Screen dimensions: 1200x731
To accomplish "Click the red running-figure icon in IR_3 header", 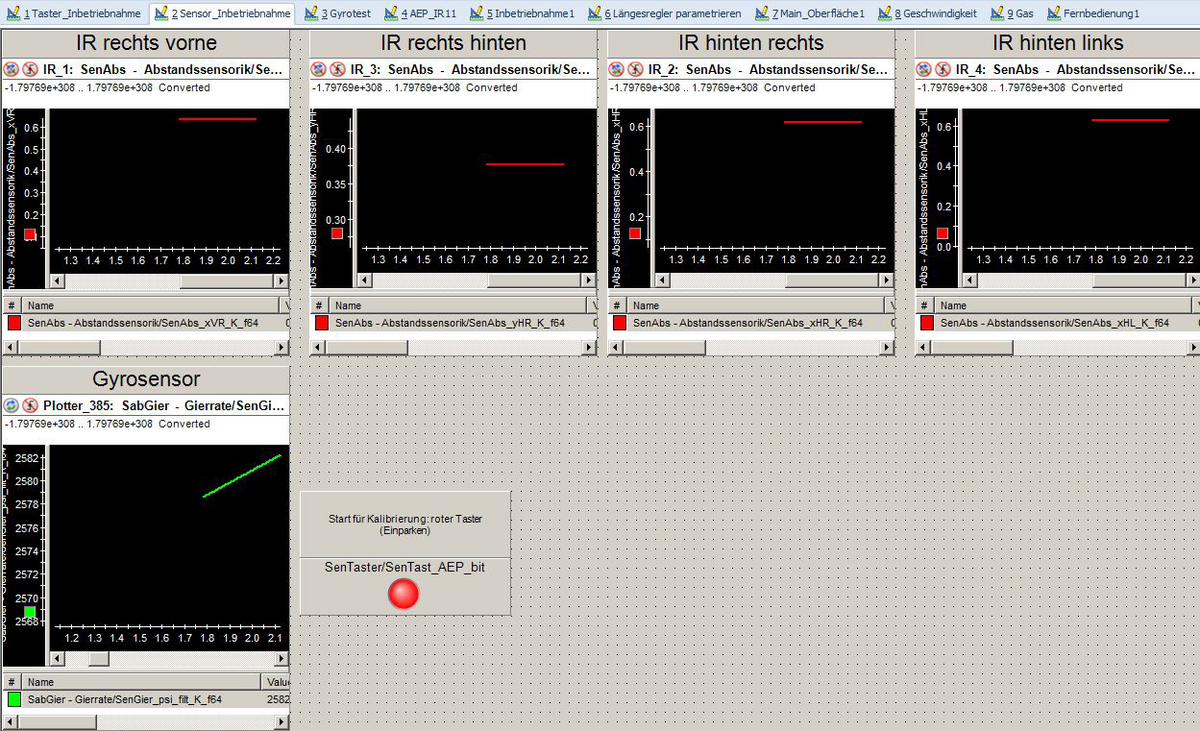I will point(336,70).
